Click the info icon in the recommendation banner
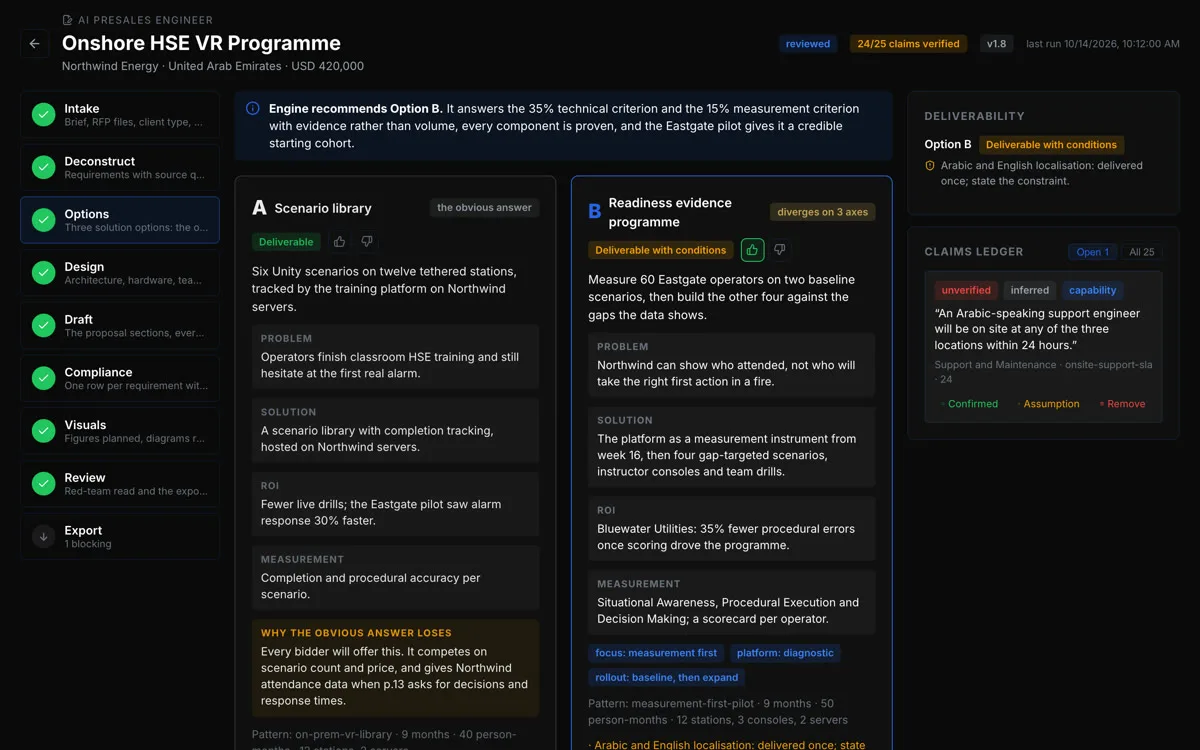The height and width of the screenshot is (750, 1200). point(253,108)
